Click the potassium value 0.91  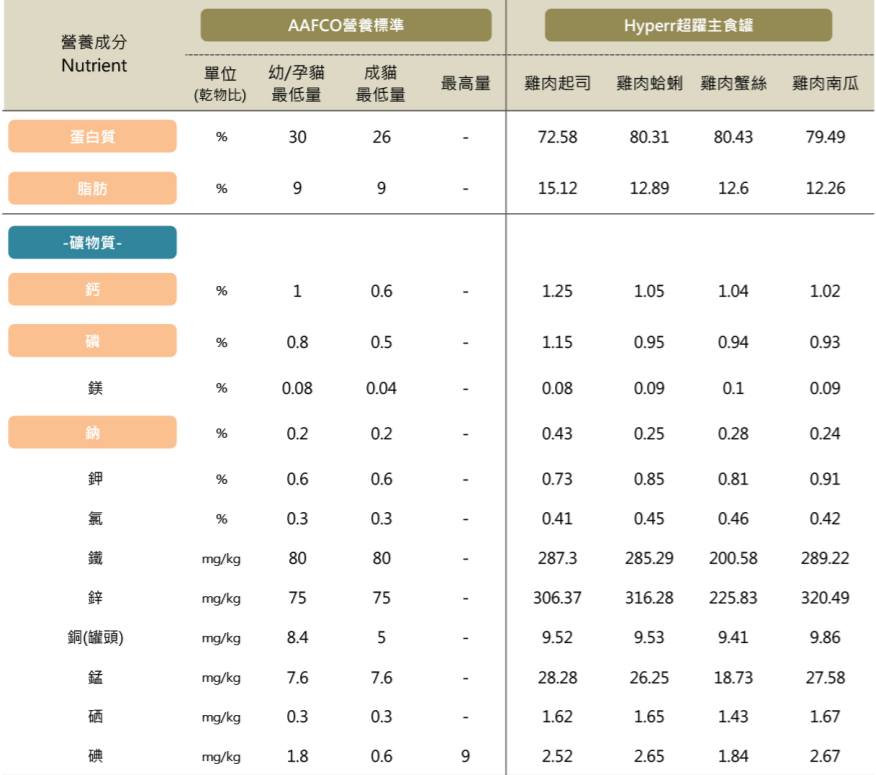(825, 479)
